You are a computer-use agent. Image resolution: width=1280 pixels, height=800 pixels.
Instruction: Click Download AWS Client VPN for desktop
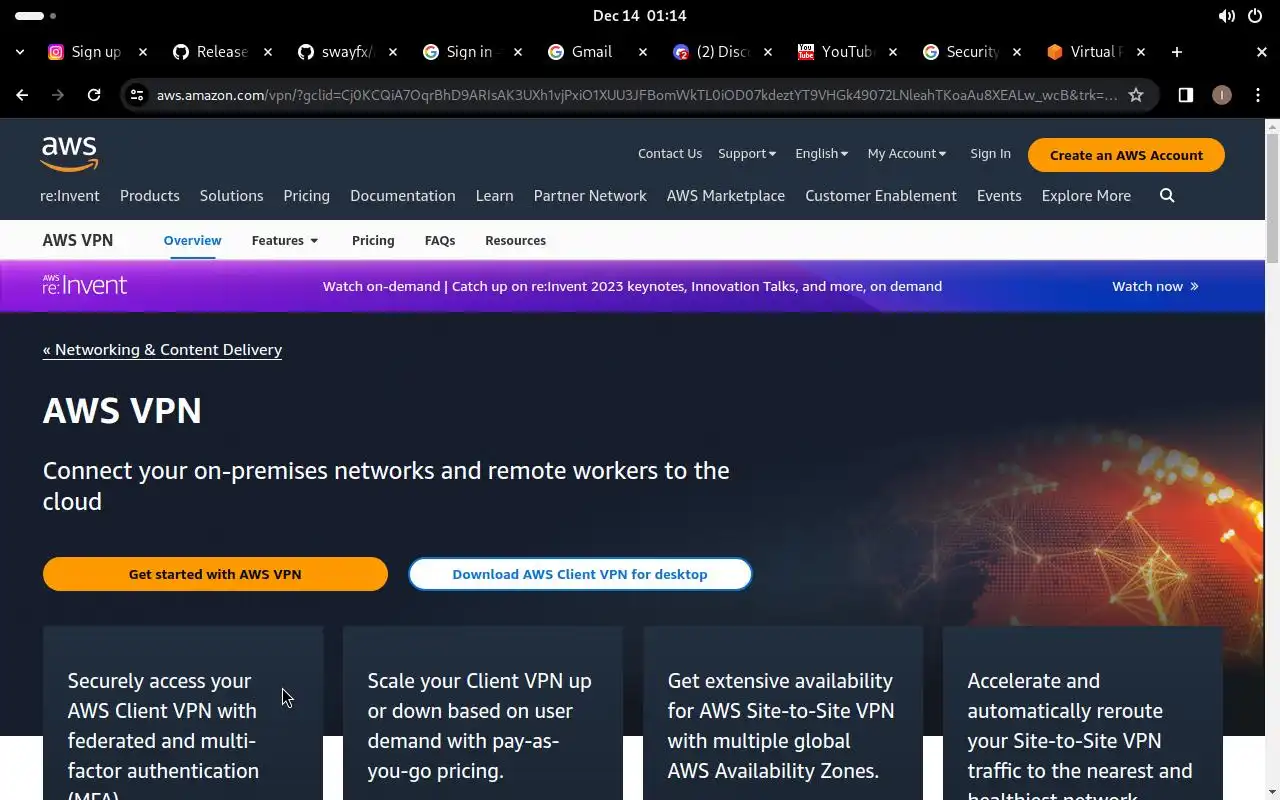[x=580, y=574]
